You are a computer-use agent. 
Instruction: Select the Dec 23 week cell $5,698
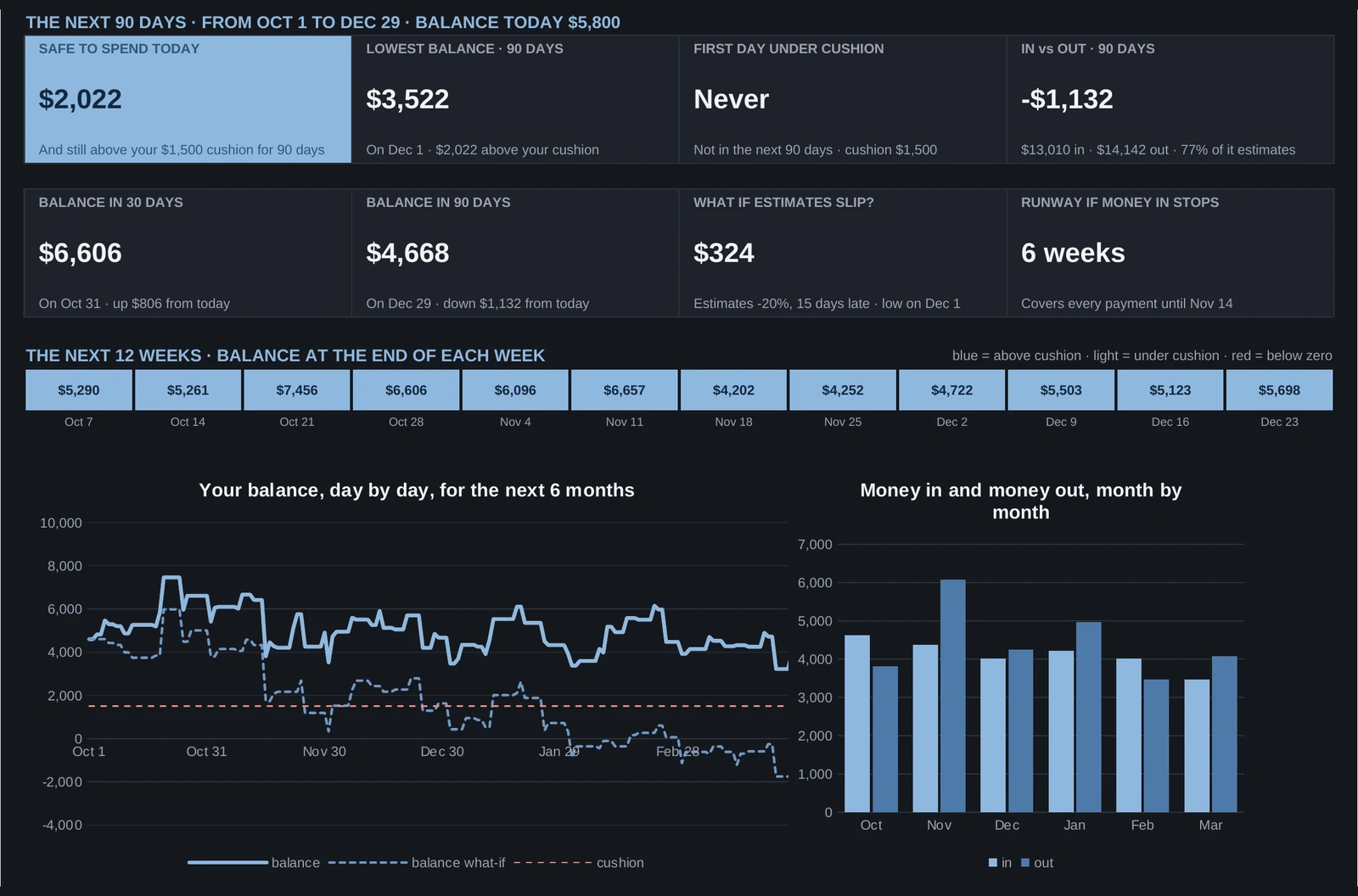click(1279, 390)
